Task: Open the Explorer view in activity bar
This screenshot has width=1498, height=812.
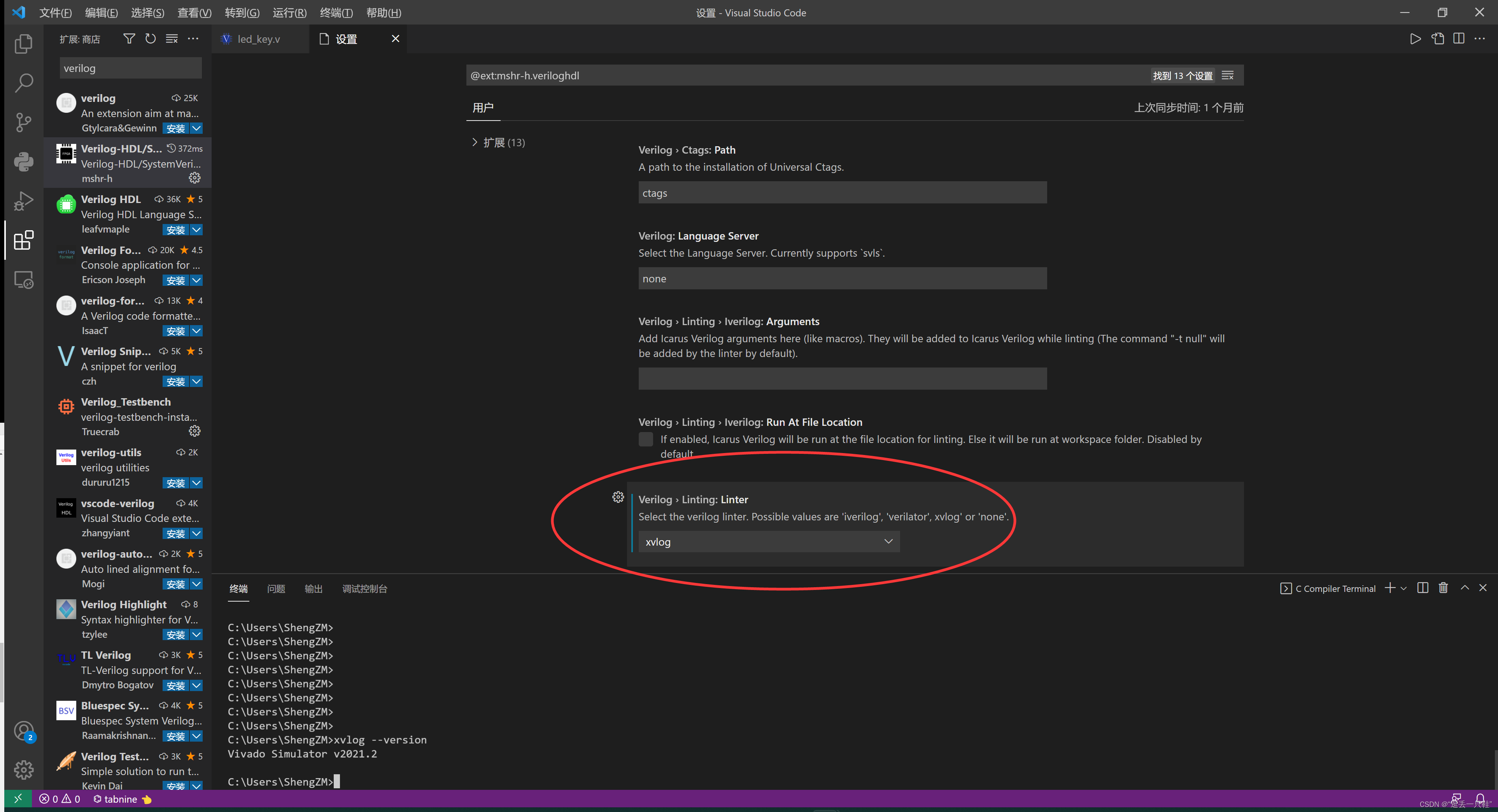Action: [23, 44]
